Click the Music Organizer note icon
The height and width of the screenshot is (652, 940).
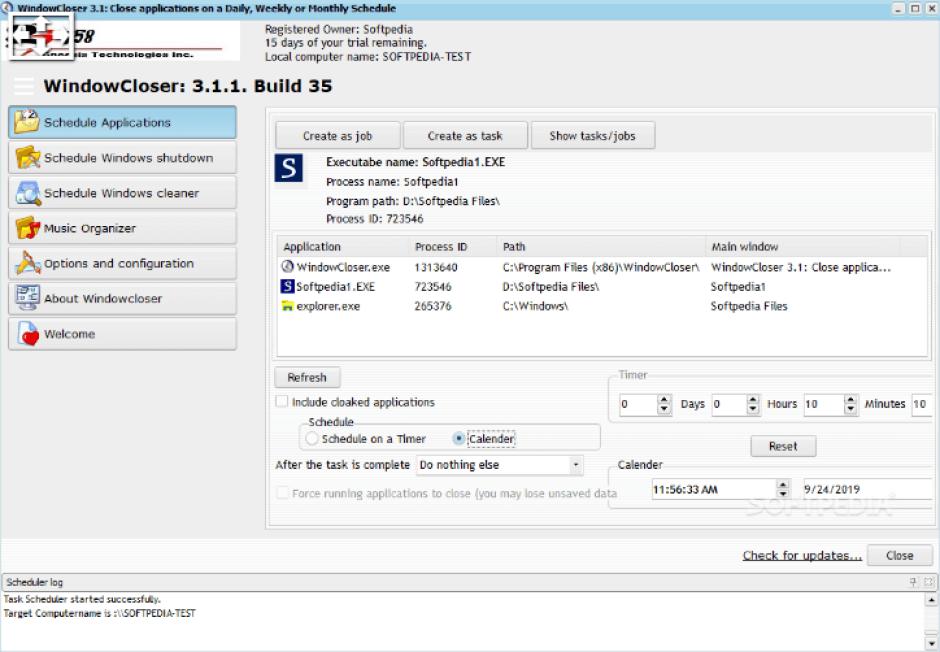pos(28,228)
